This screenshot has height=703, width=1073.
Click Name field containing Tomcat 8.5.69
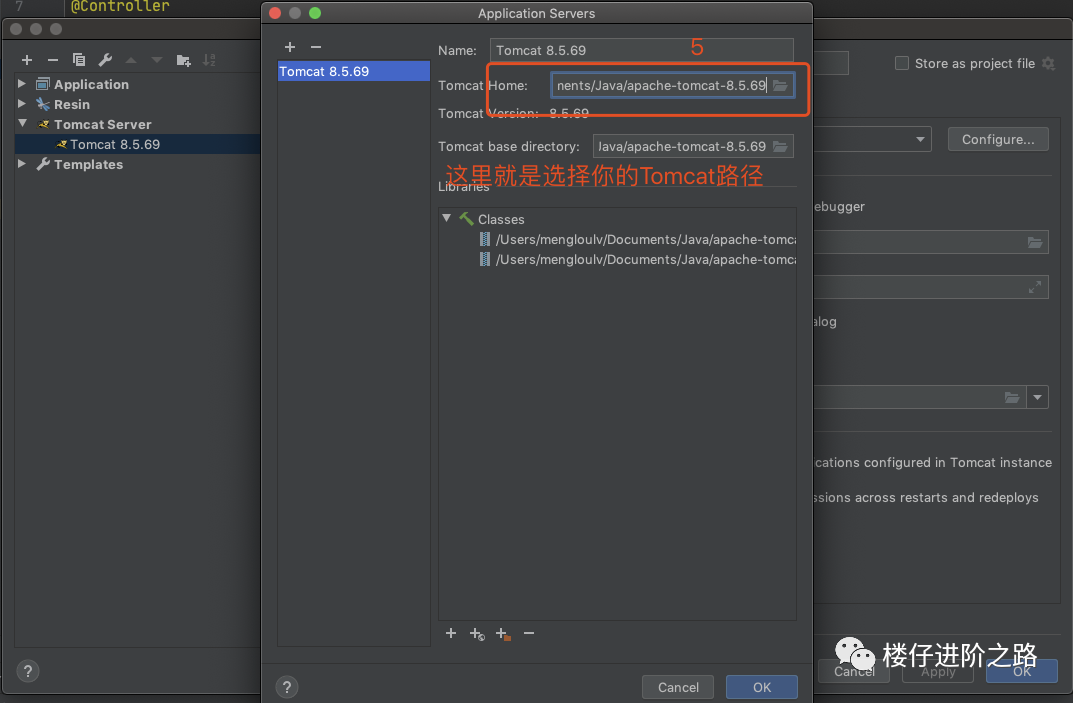pos(641,50)
